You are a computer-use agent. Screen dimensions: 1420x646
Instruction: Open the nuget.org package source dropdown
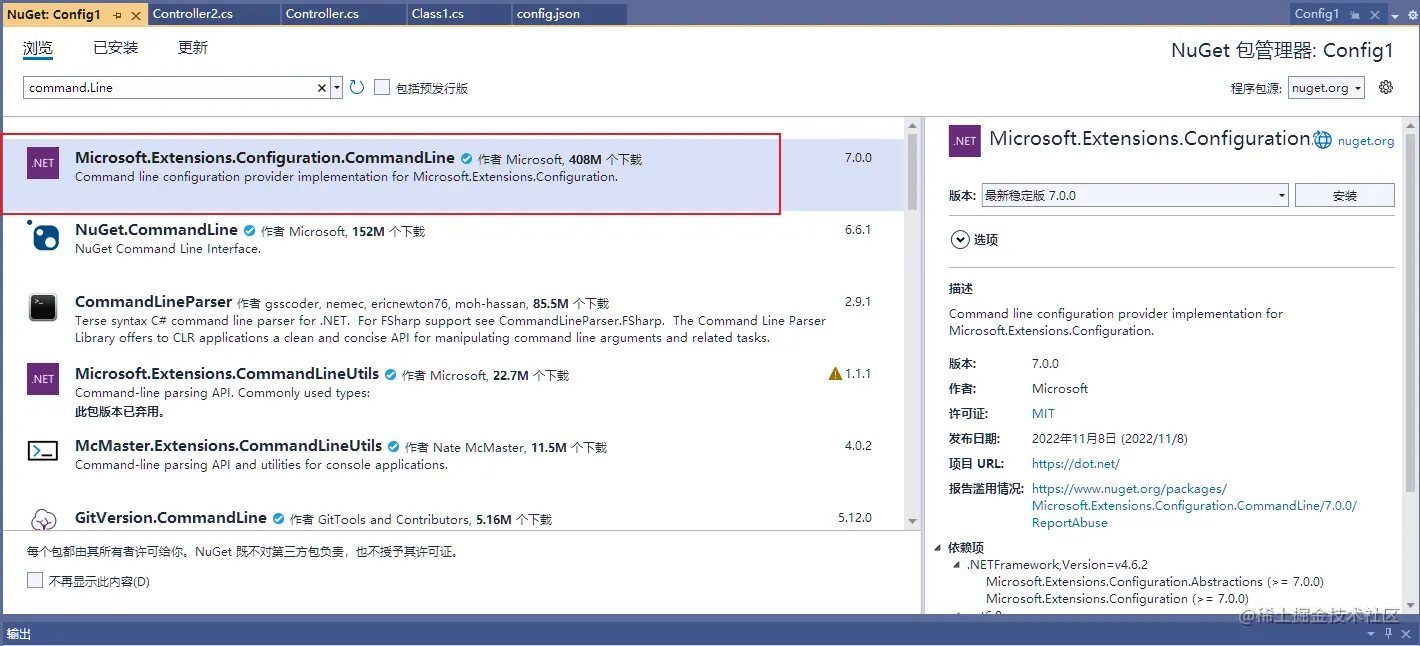coord(1326,88)
